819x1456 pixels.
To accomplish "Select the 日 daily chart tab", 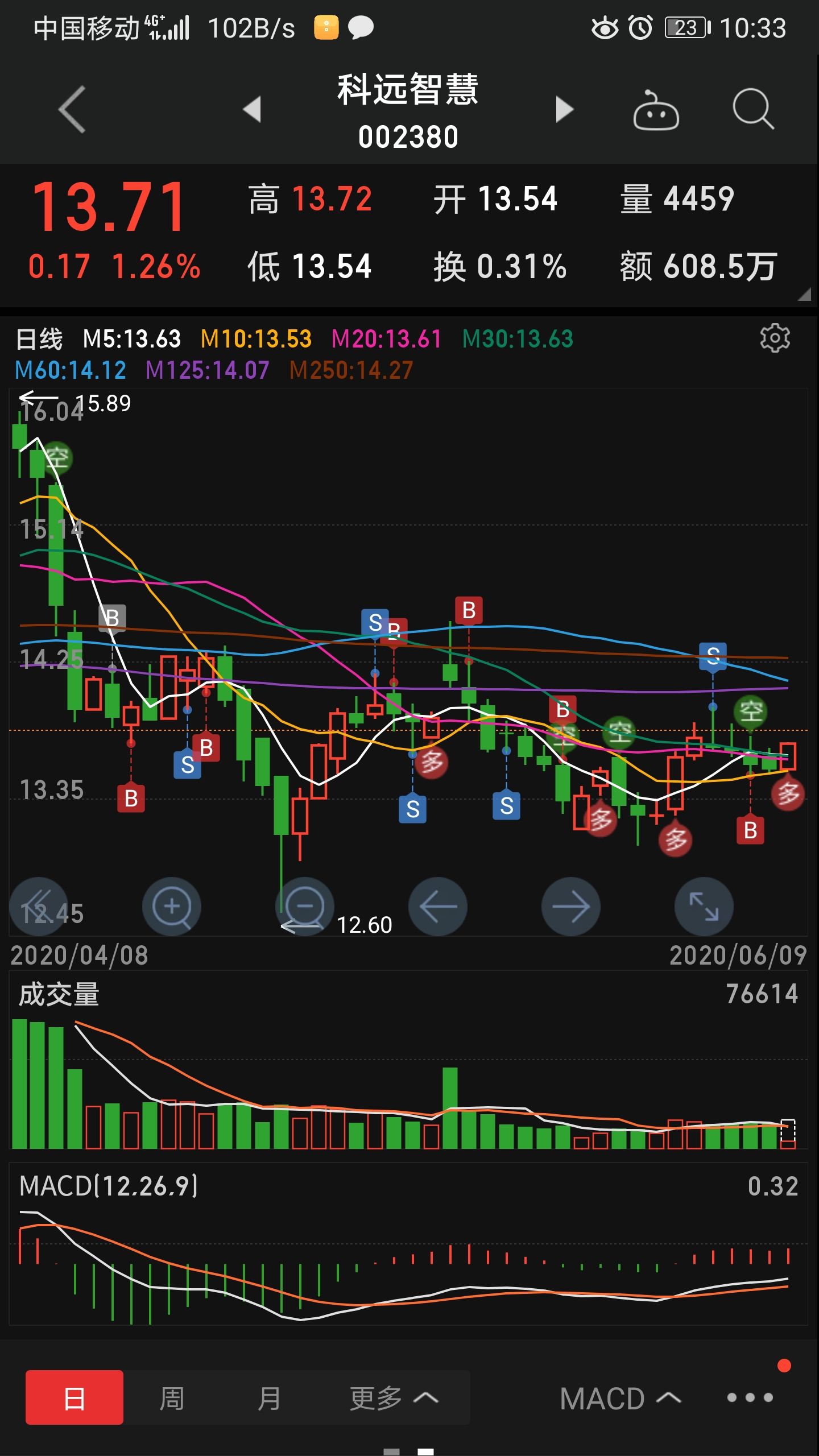I will click(x=75, y=1397).
